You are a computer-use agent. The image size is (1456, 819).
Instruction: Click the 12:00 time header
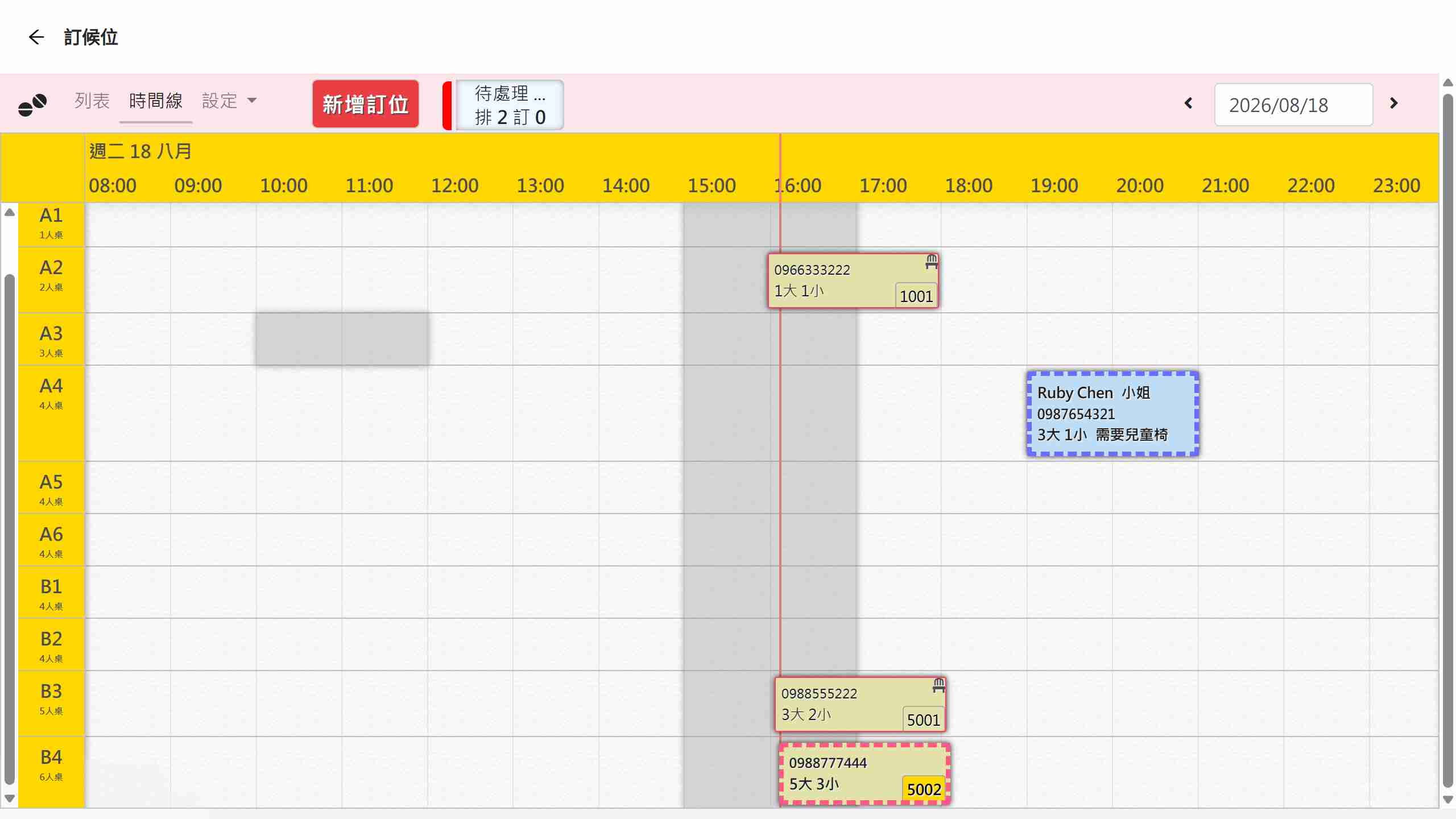(454, 185)
